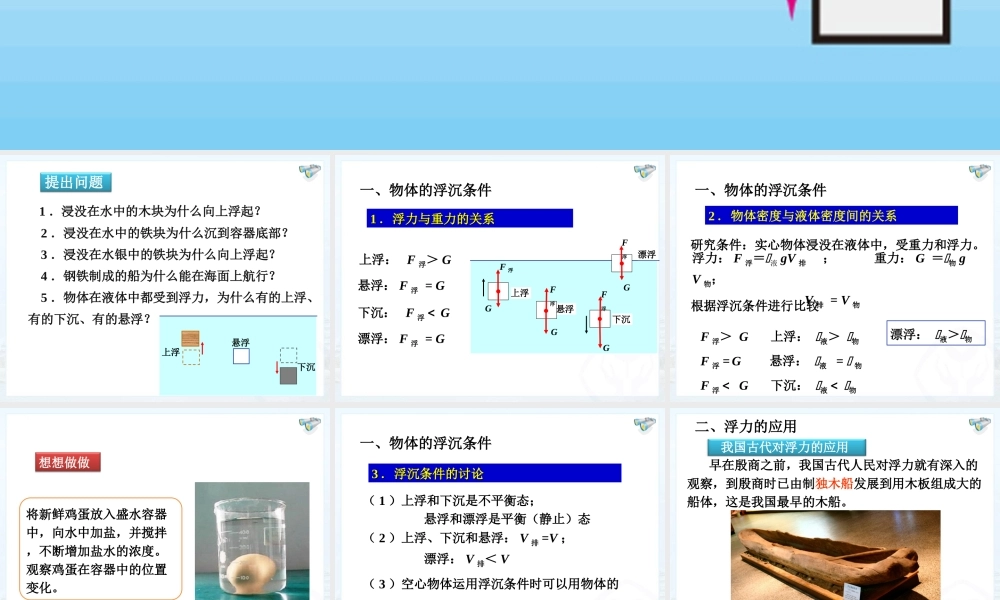
Task: Click question 2. 浸没在水中的铁块为什么沉到容器底部
Action: [x=164, y=233]
